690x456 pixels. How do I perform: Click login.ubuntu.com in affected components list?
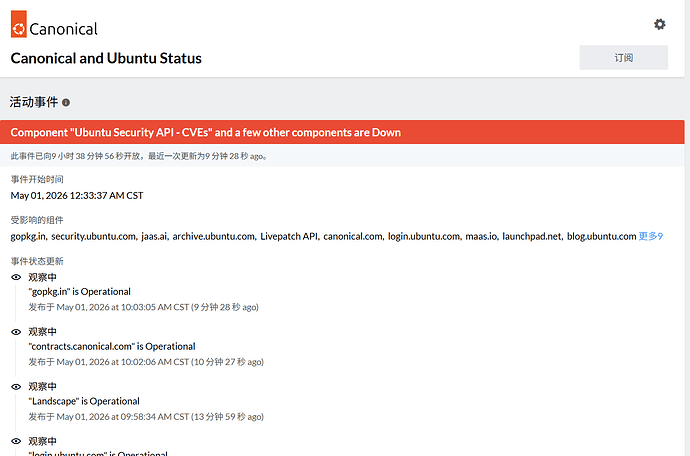point(424,237)
